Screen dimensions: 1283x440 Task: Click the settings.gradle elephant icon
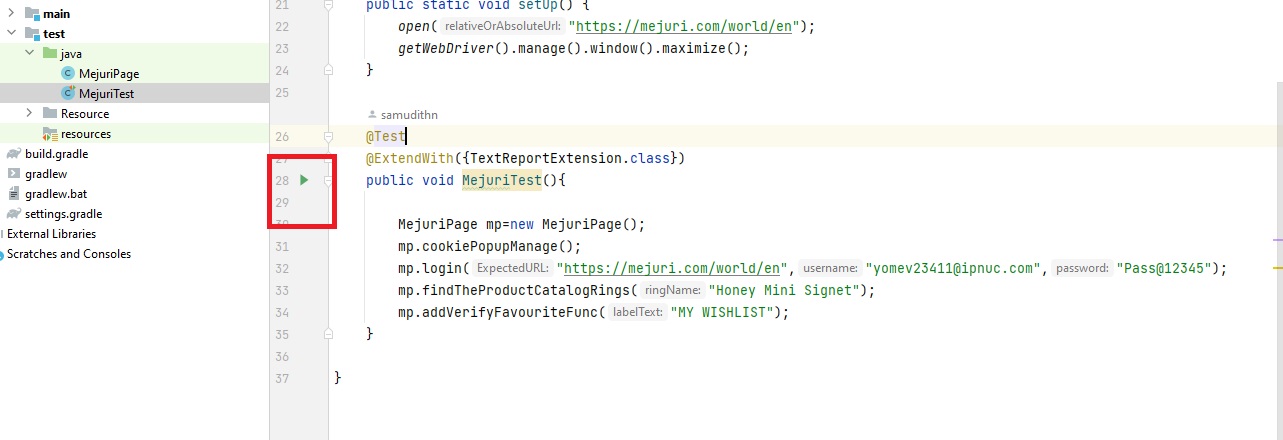(13, 213)
